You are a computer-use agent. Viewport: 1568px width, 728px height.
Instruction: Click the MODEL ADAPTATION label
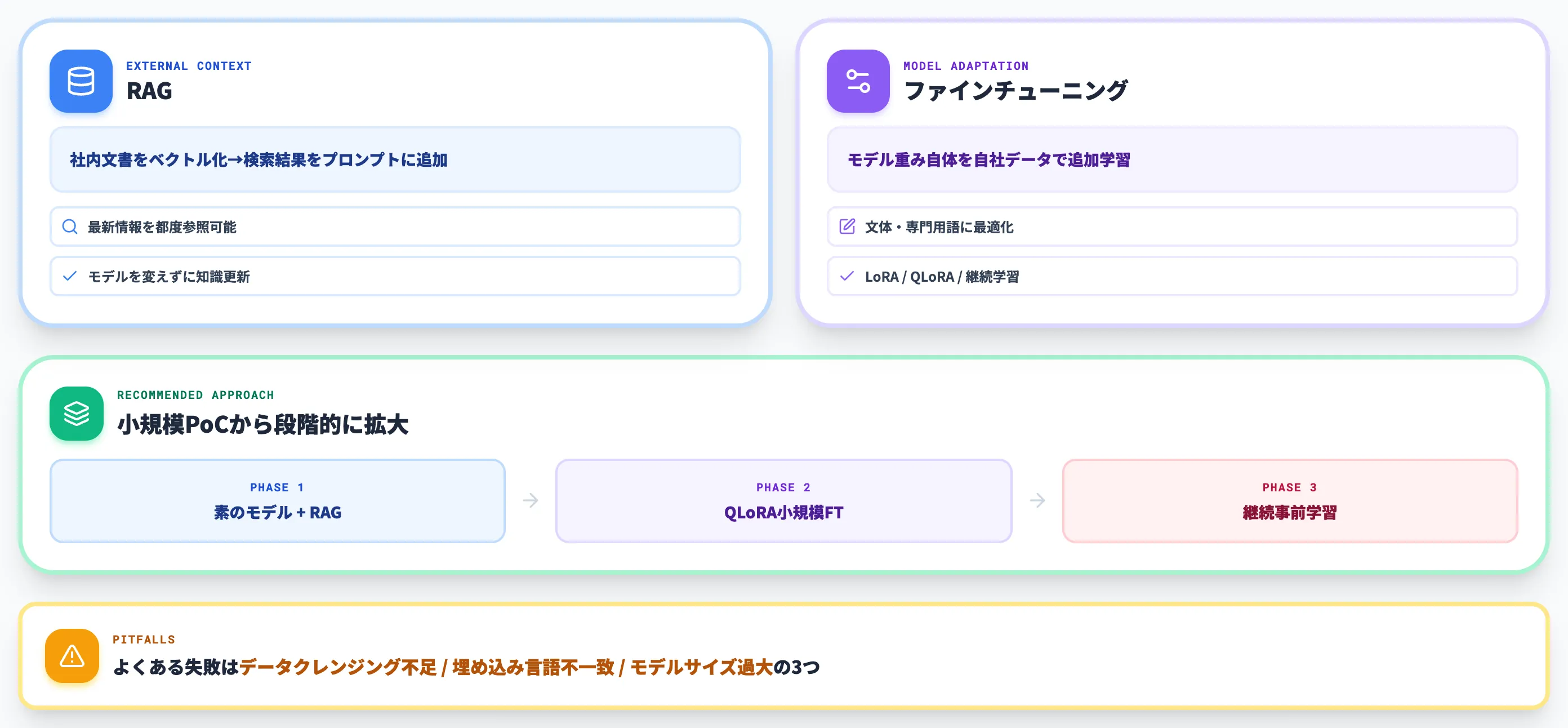(966, 66)
